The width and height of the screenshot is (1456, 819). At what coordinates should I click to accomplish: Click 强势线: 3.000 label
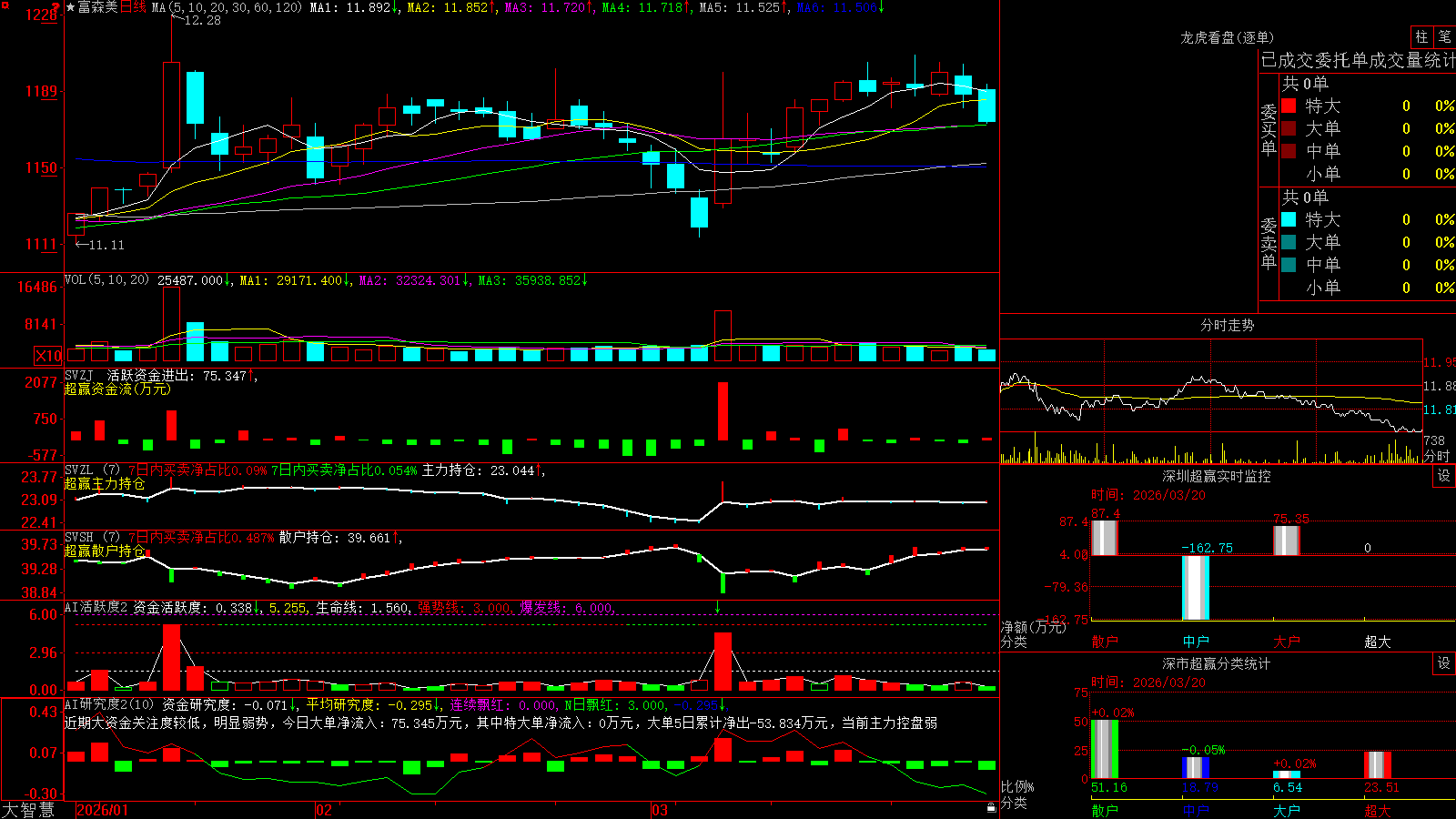point(464,607)
